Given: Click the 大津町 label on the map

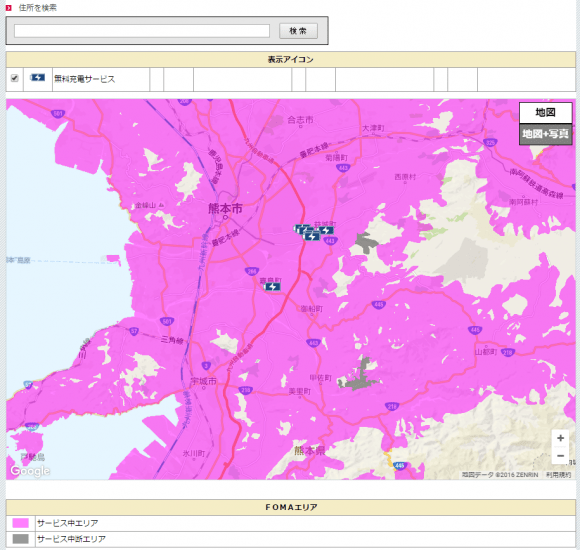Looking at the screenshot, I should pos(373,128).
